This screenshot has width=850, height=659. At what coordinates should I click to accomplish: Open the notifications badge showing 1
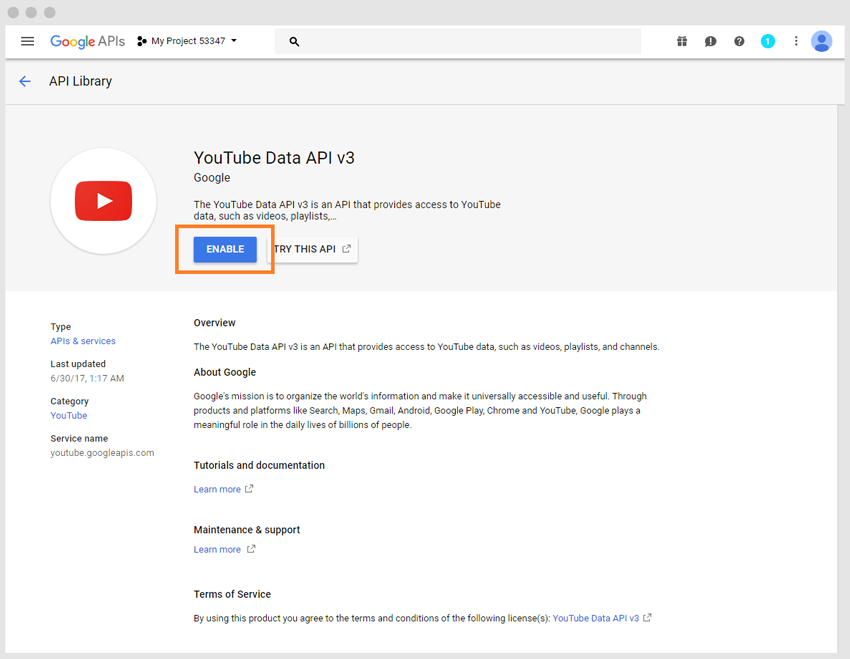click(x=768, y=41)
